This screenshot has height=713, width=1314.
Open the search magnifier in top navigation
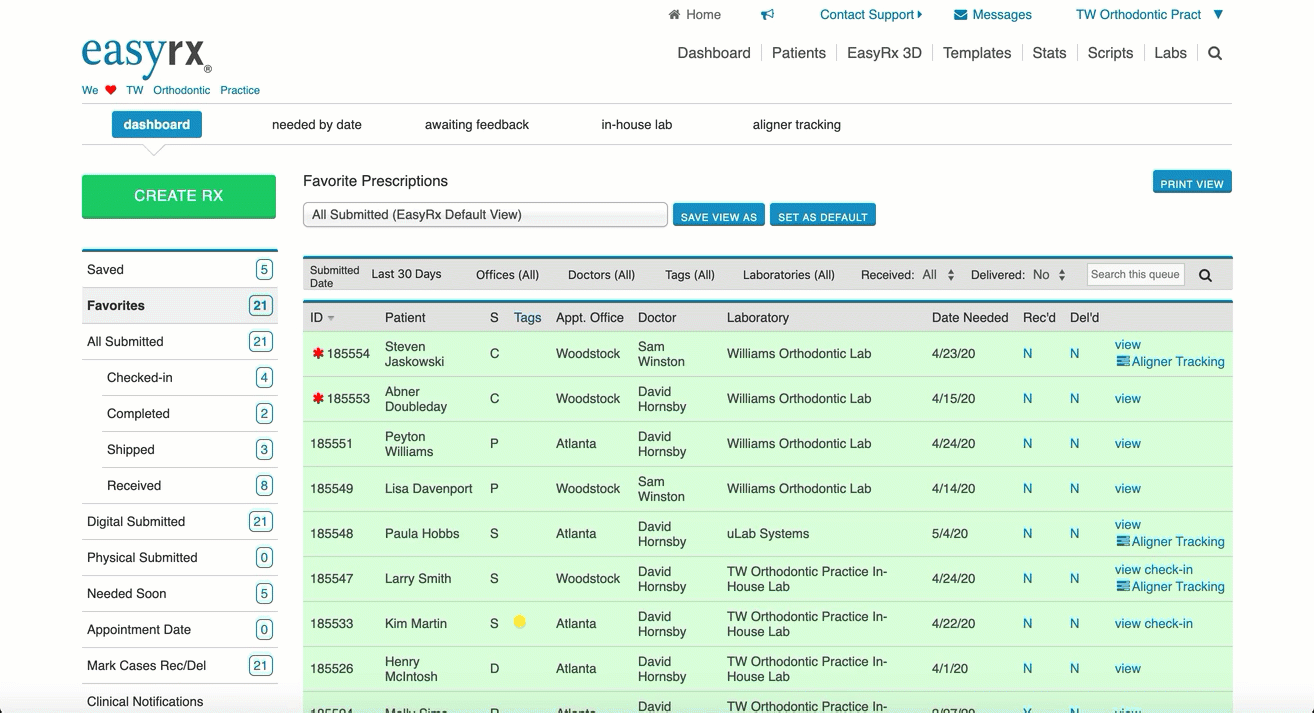[1215, 54]
